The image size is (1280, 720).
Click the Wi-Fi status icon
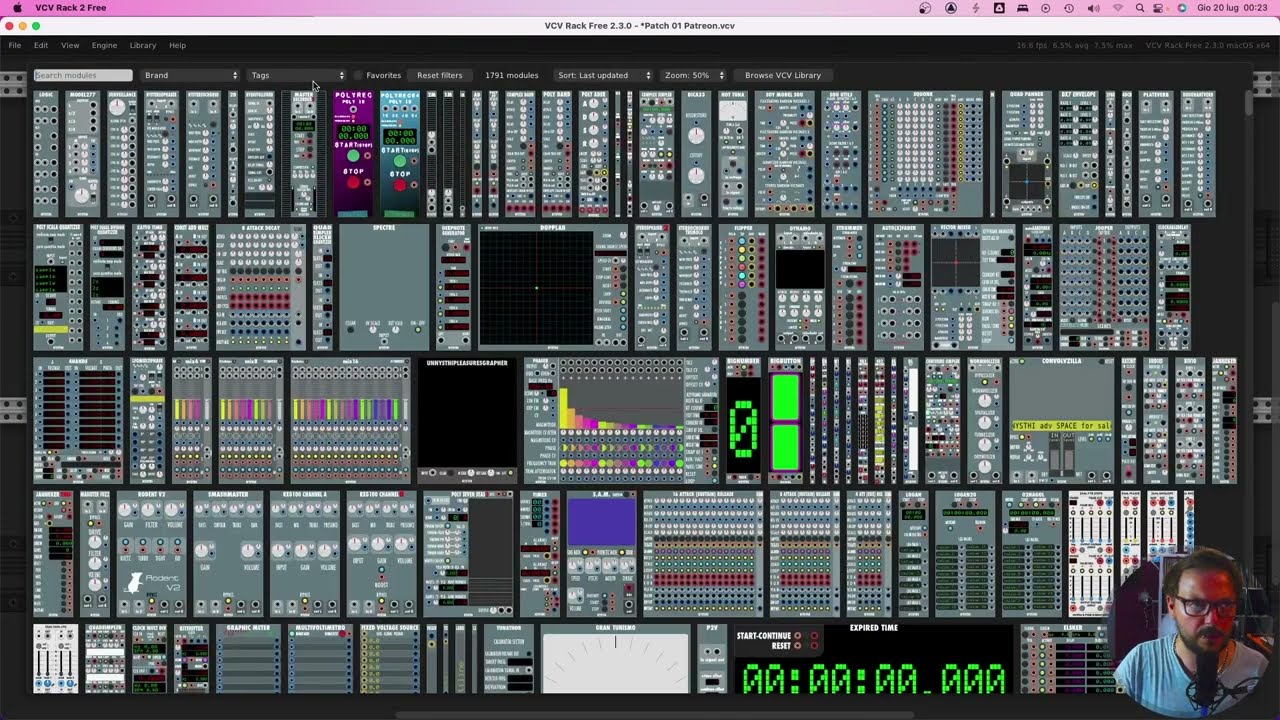tap(1118, 8)
